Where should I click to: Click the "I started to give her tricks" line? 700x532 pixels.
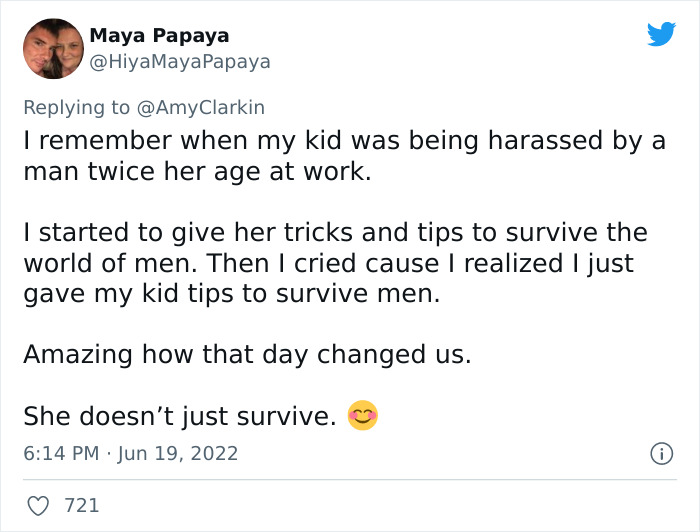[x=335, y=233]
